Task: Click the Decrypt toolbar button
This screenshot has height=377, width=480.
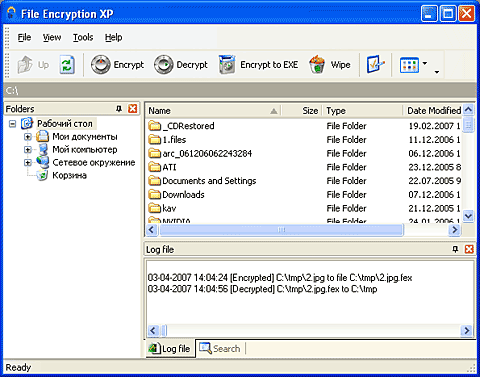Action: [x=181, y=65]
